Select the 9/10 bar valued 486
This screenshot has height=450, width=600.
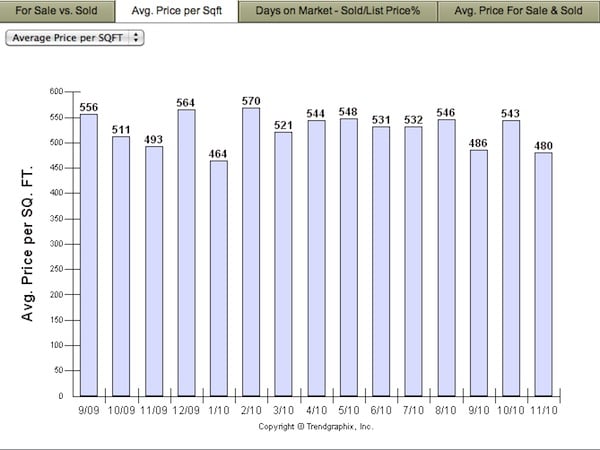click(479, 272)
